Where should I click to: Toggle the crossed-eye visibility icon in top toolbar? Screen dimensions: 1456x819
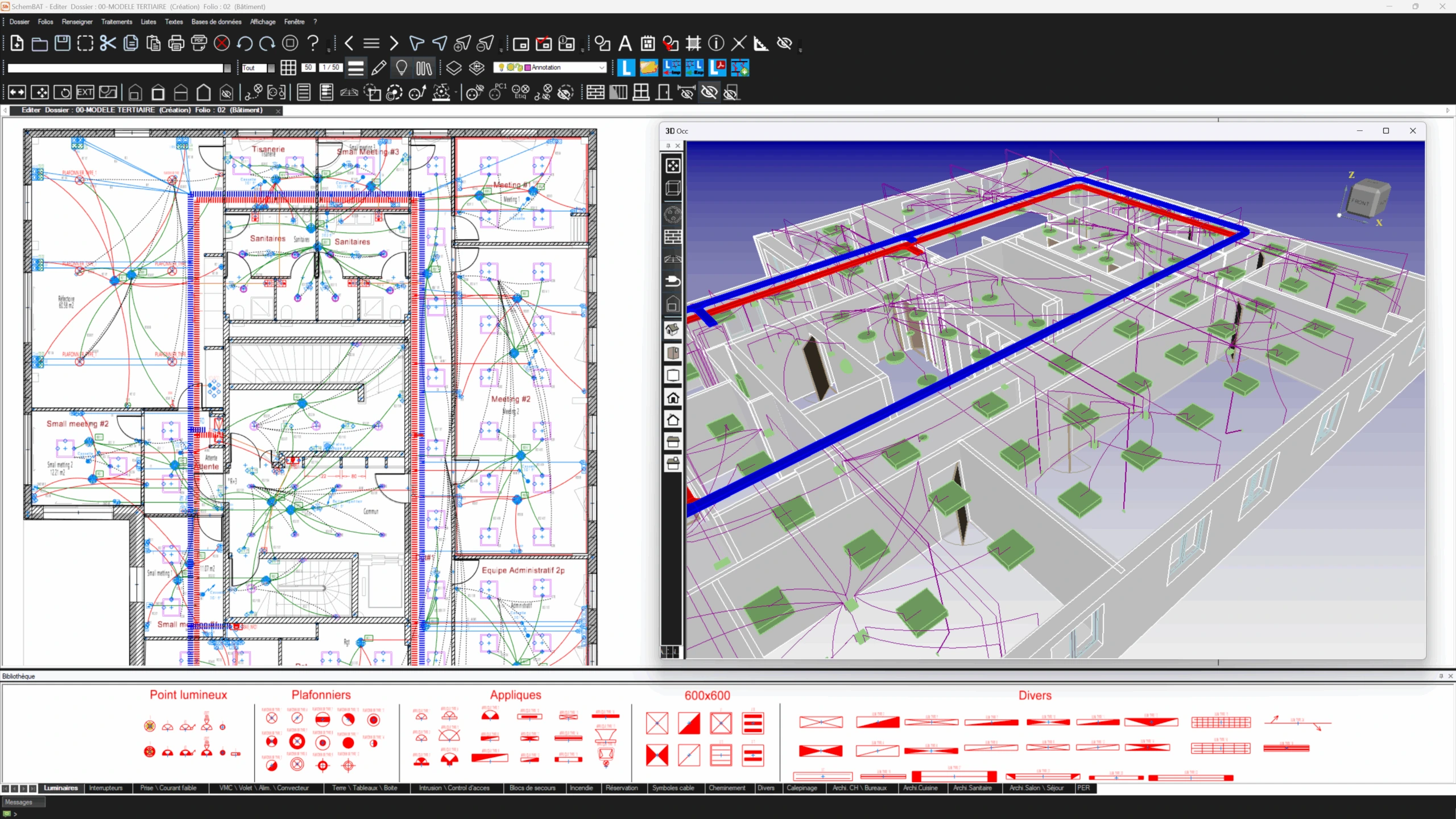point(785,43)
